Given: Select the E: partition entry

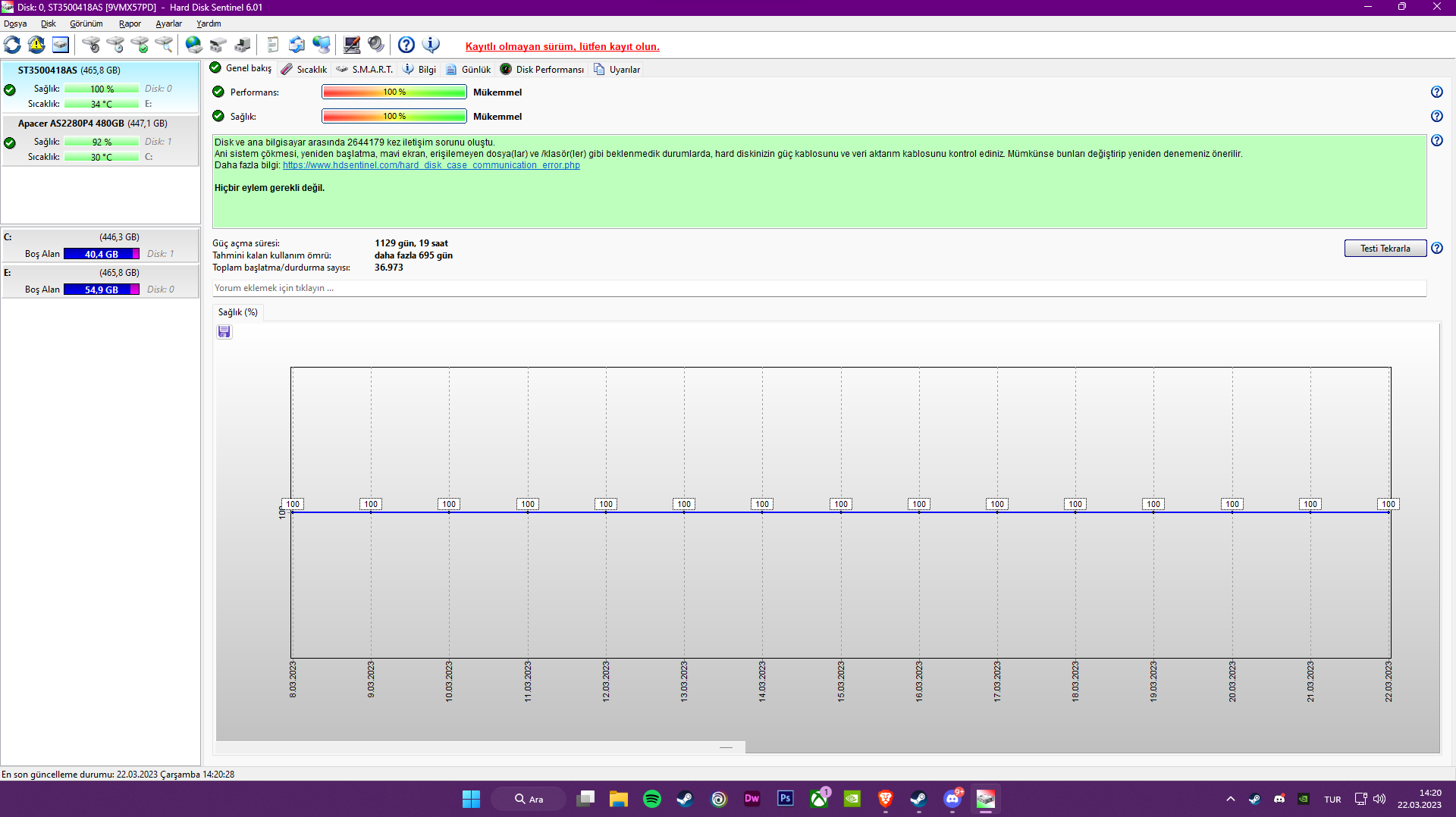Looking at the screenshot, I should [100, 281].
